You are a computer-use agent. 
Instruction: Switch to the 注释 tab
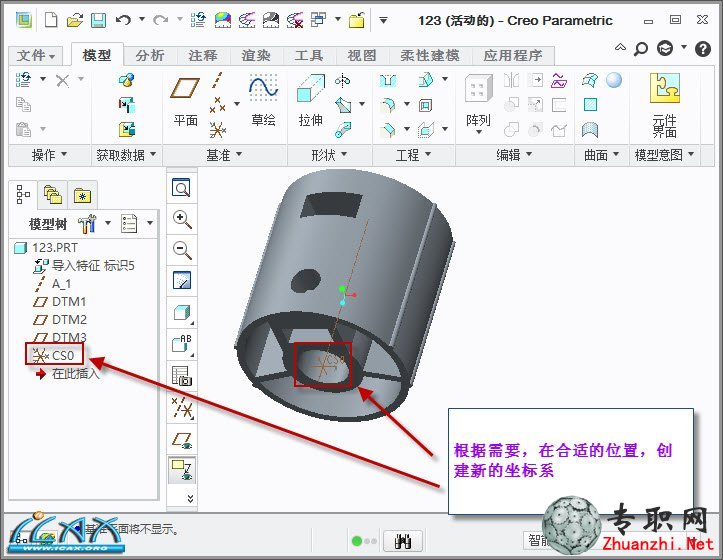tap(202, 56)
